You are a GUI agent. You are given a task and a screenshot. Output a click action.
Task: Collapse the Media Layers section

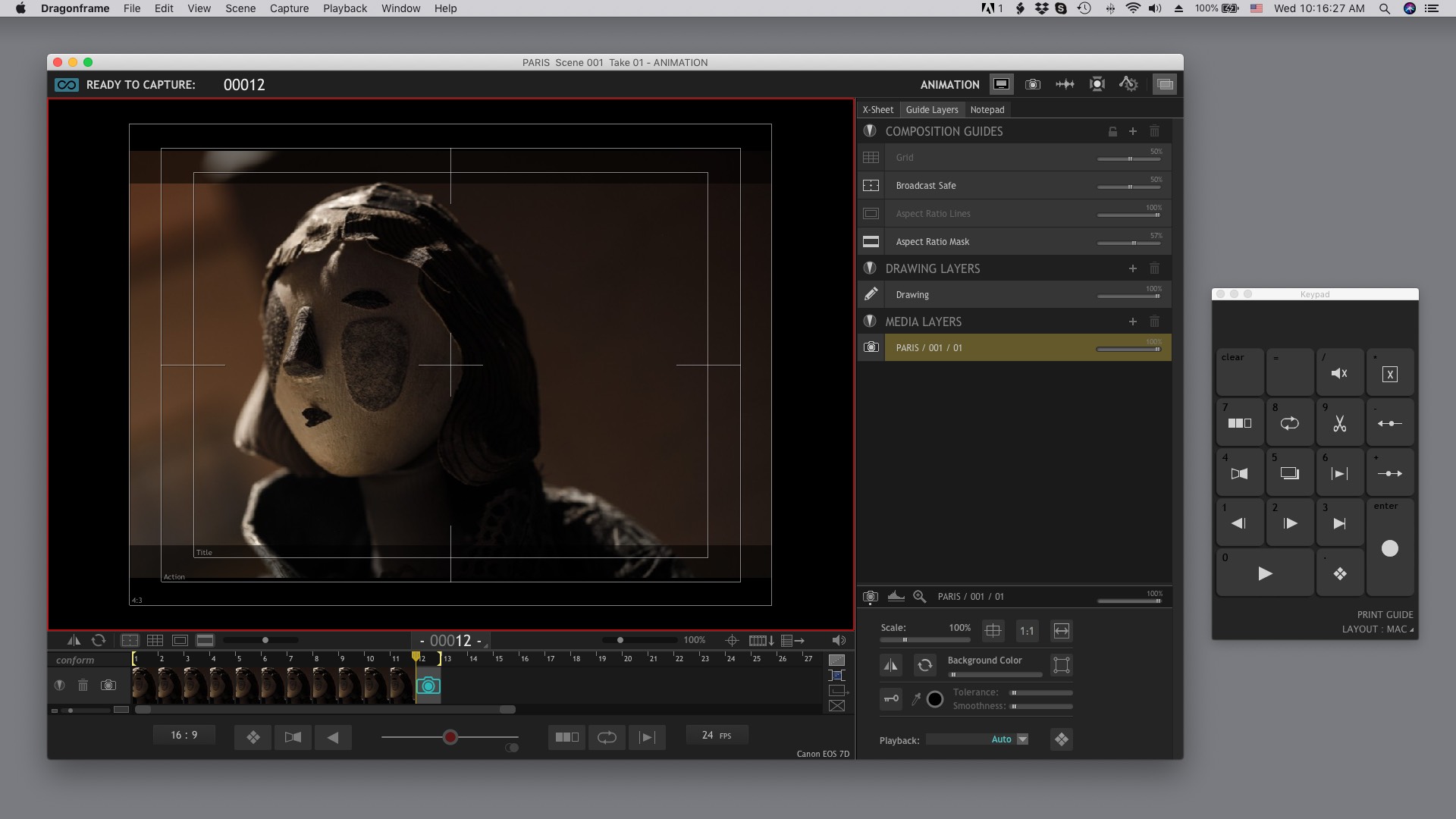point(870,322)
